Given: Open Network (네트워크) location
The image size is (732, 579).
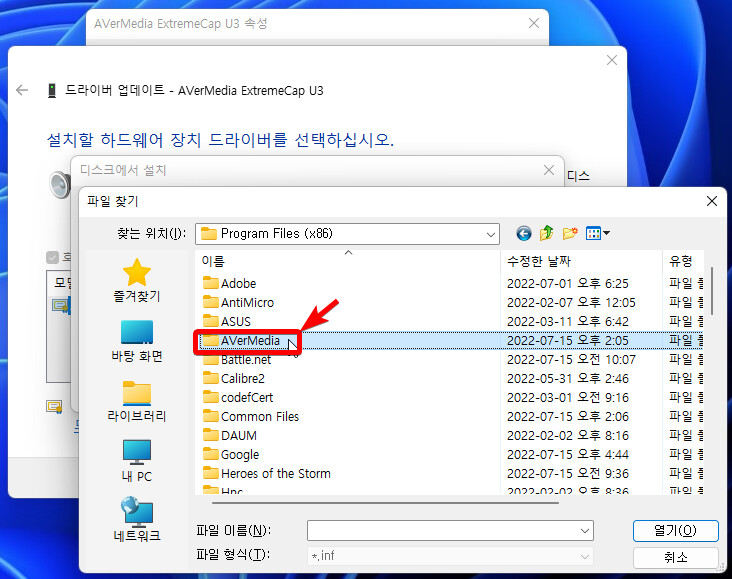Looking at the screenshot, I should [x=137, y=519].
